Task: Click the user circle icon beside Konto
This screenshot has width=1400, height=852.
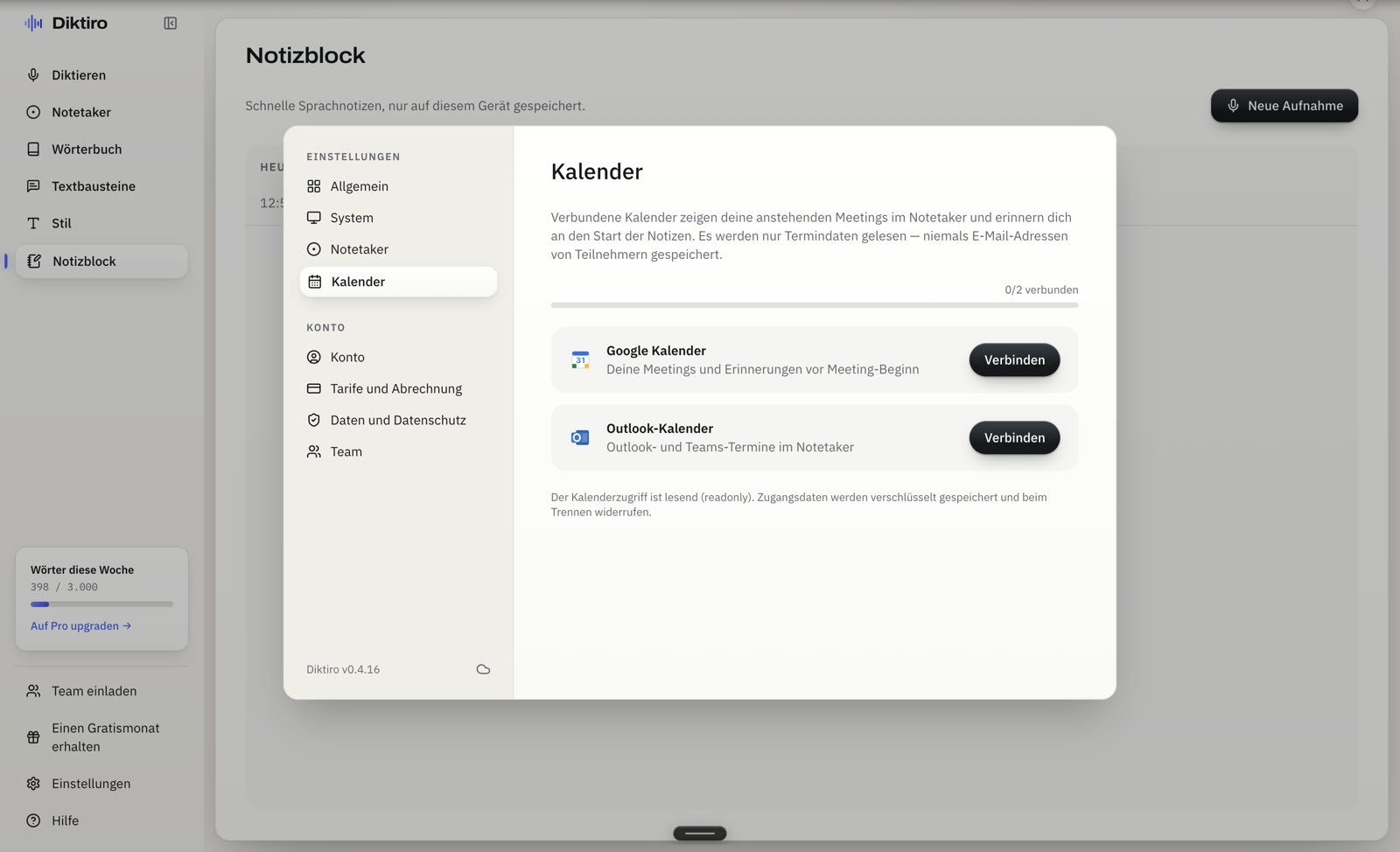Action: click(x=314, y=357)
